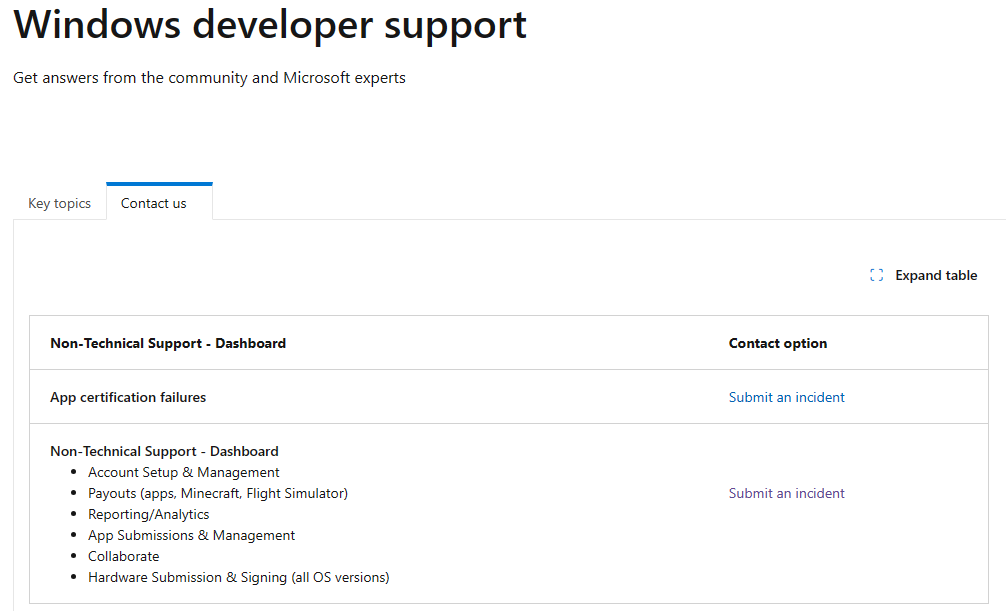Image resolution: width=1006 pixels, height=611 pixels.
Task: Click the 'Contact option' column header
Action: [778, 343]
